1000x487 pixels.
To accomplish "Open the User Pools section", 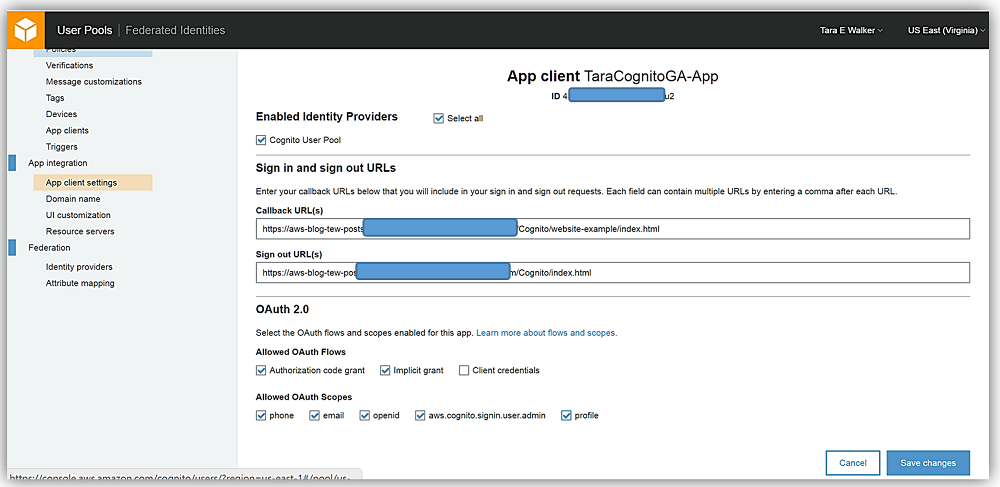I will click(84, 30).
